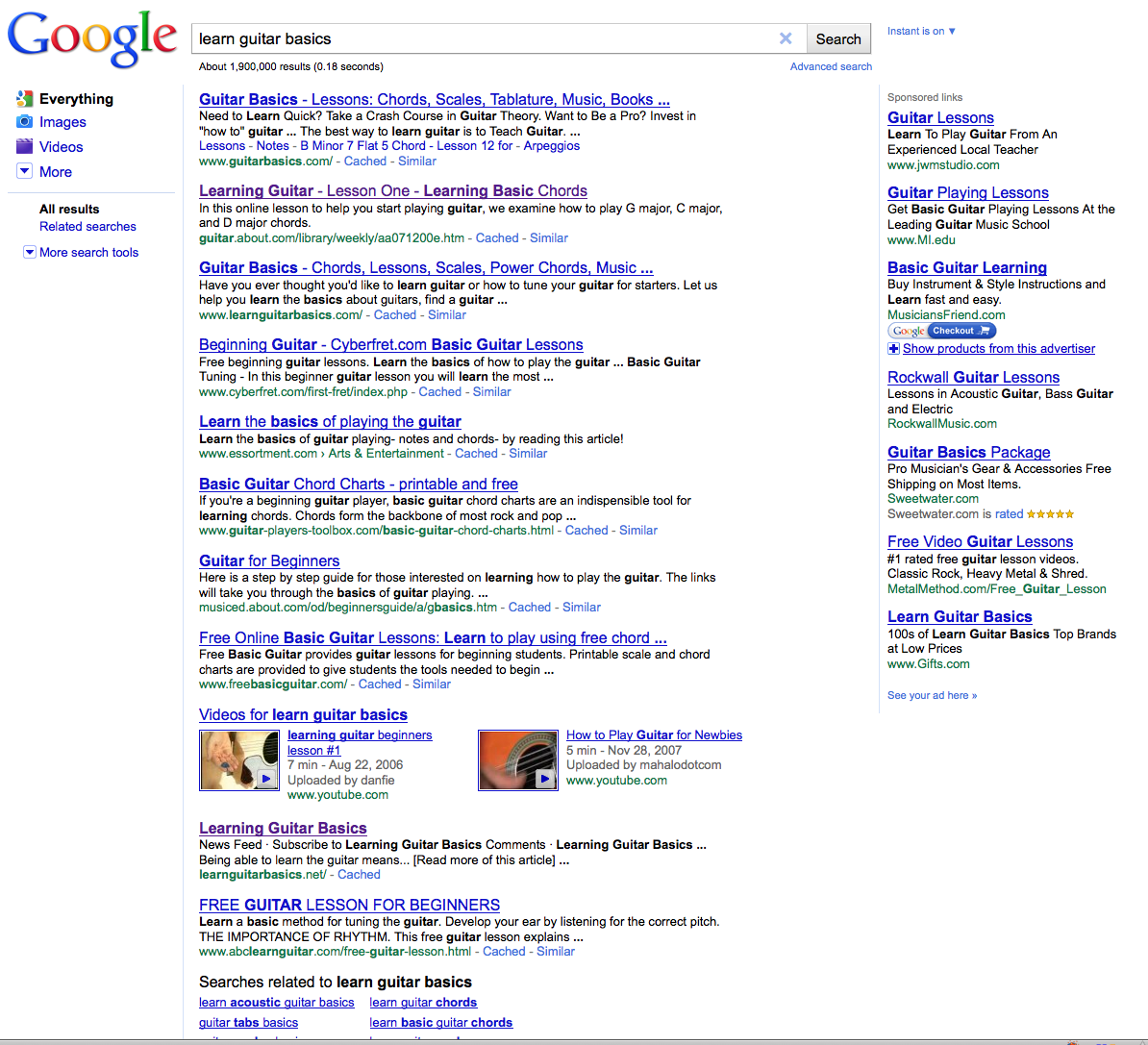Search learn acoustic guitar basics

click(x=277, y=1003)
